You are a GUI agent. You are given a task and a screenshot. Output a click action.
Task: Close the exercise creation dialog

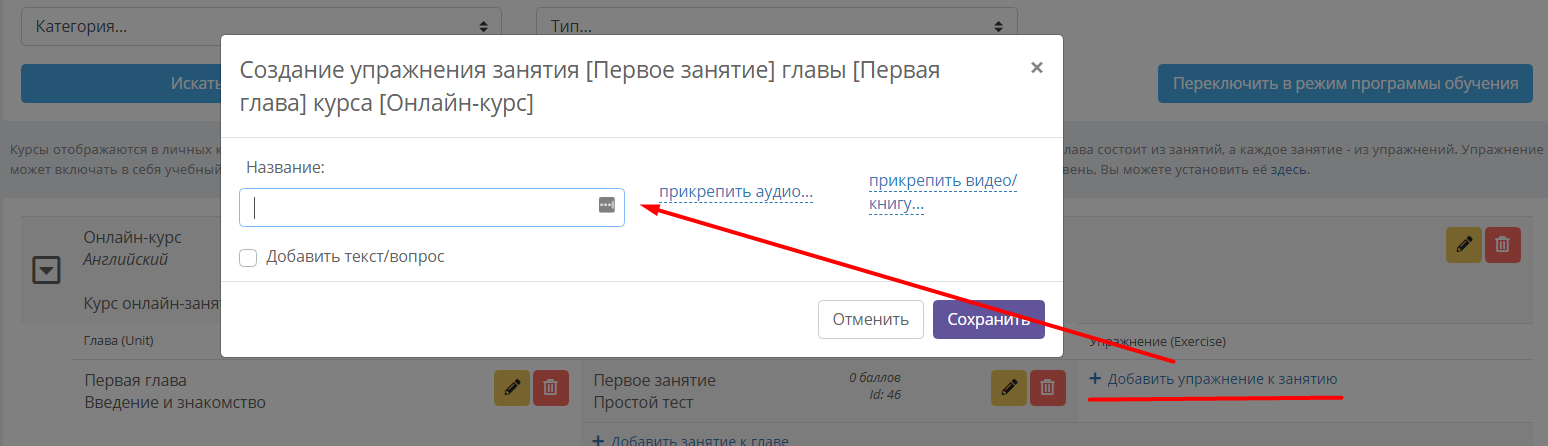[1037, 68]
